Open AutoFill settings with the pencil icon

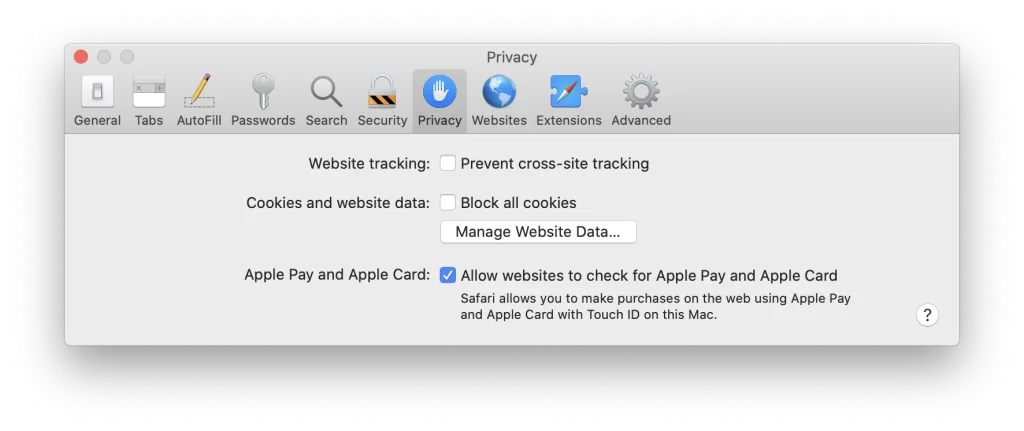pyautogui.click(x=199, y=93)
